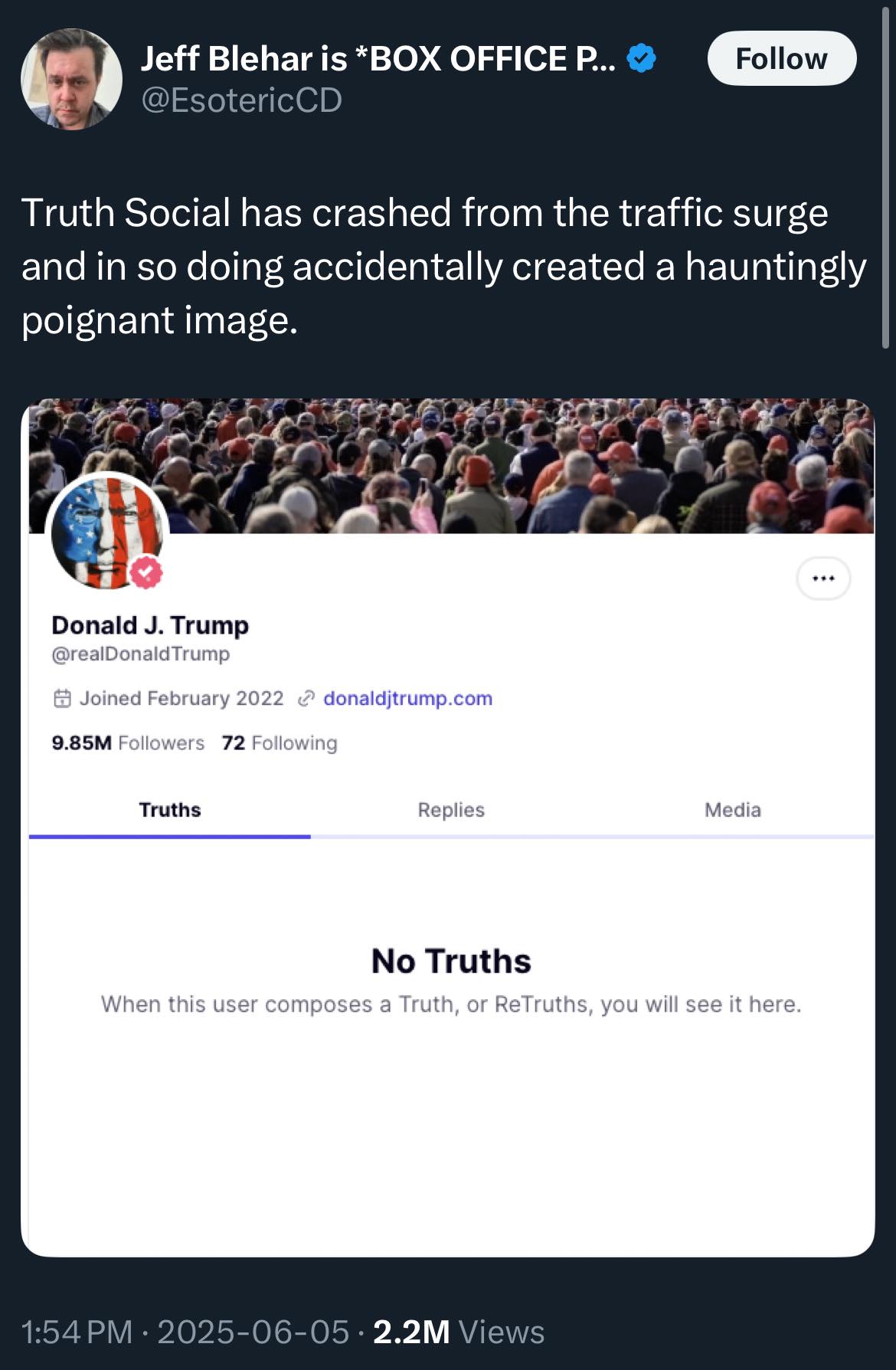
Task: Click the @EsotericCD handle
Action: [241, 100]
